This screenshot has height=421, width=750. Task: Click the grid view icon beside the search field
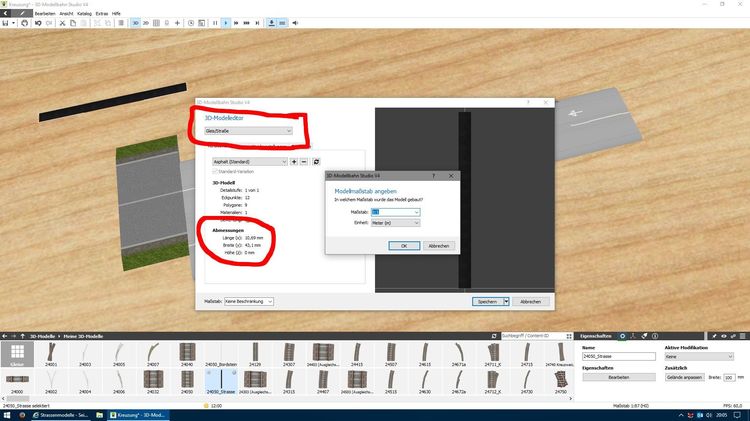[569, 336]
